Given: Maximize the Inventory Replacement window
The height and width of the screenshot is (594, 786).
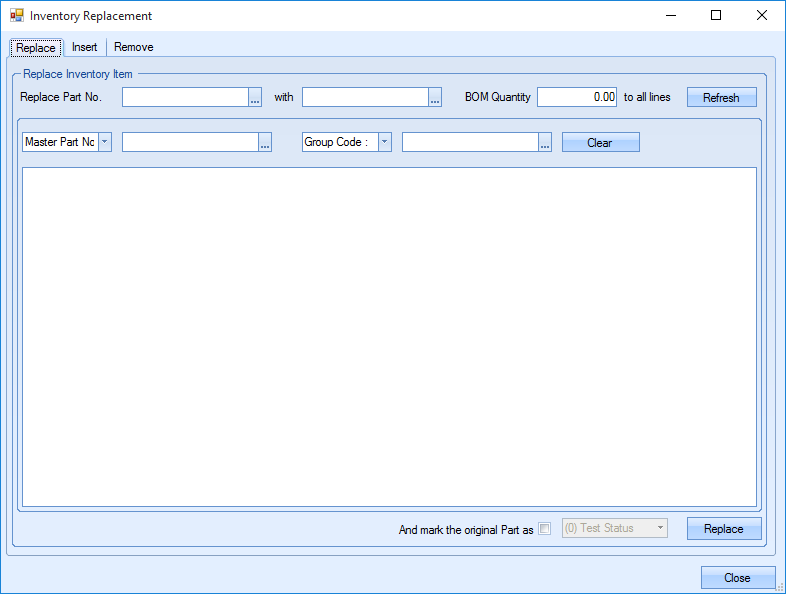Looking at the screenshot, I should pos(716,16).
